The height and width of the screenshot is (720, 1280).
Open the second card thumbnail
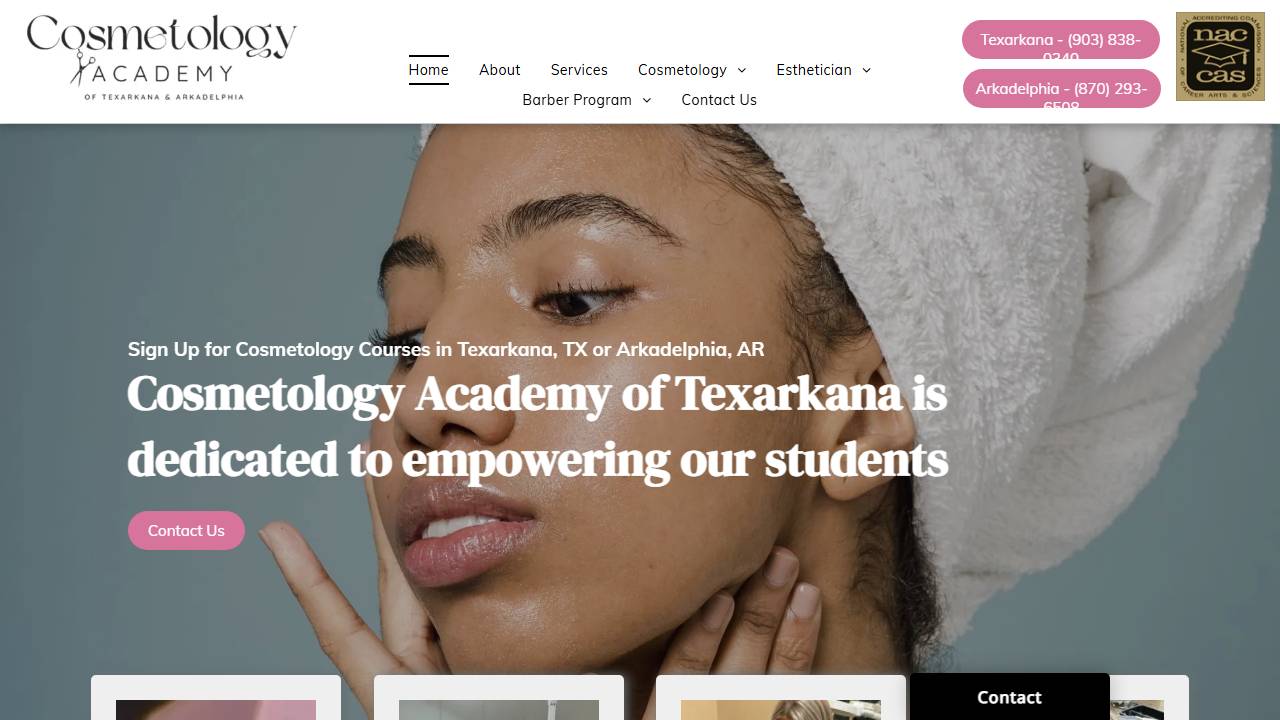499,709
